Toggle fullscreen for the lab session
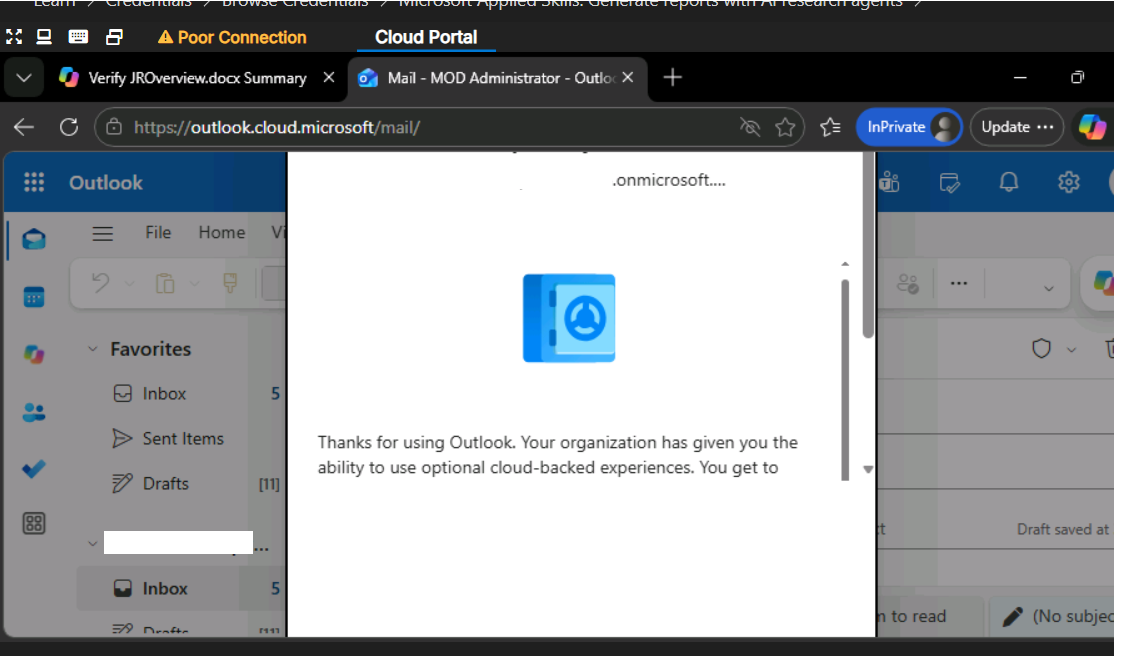Screen dimensions: 1123x656 click(x=14, y=37)
